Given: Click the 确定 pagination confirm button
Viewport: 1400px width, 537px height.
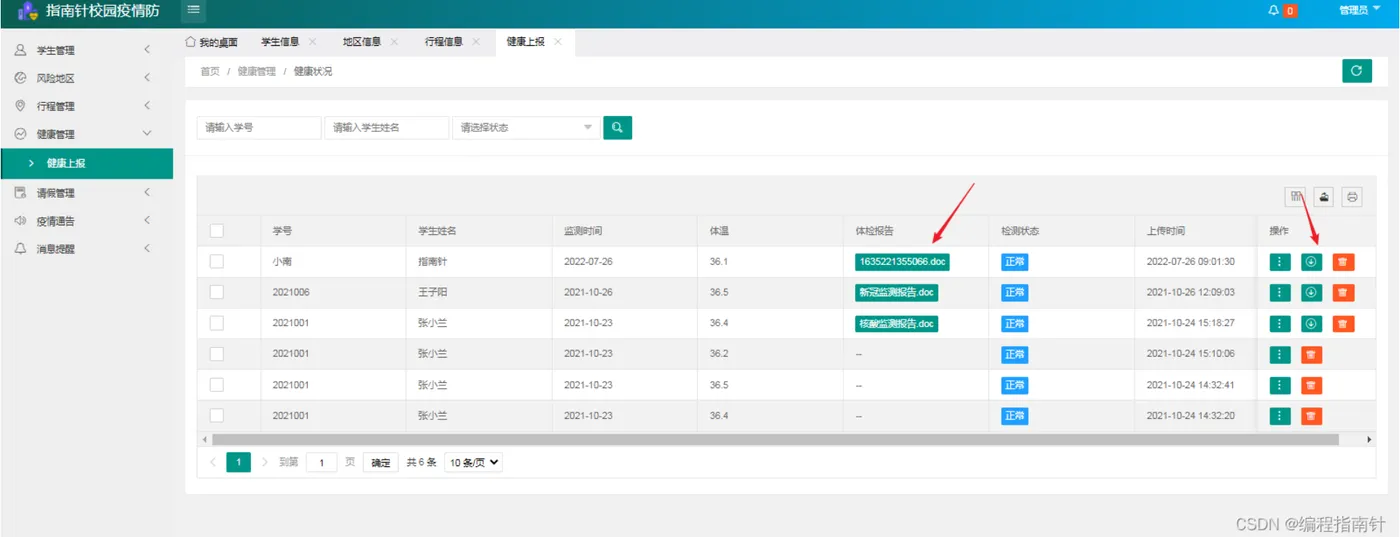Looking at the screenshot, I should click(x=381, y=463).
